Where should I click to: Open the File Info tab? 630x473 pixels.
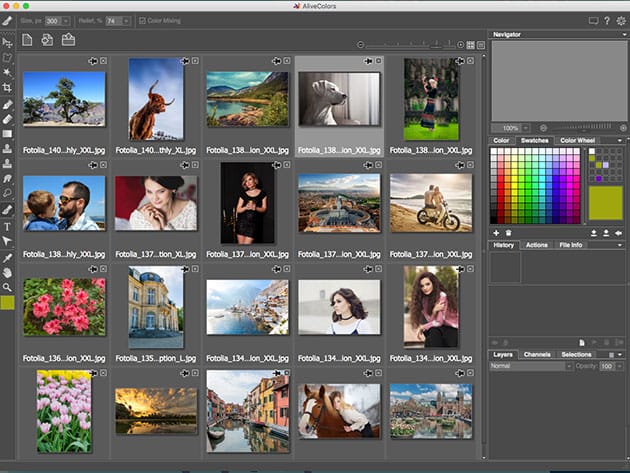click(x=572, y=245)
